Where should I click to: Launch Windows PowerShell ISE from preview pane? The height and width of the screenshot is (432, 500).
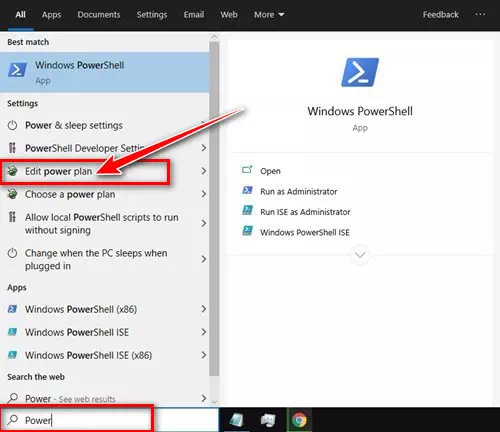point(305,232)
